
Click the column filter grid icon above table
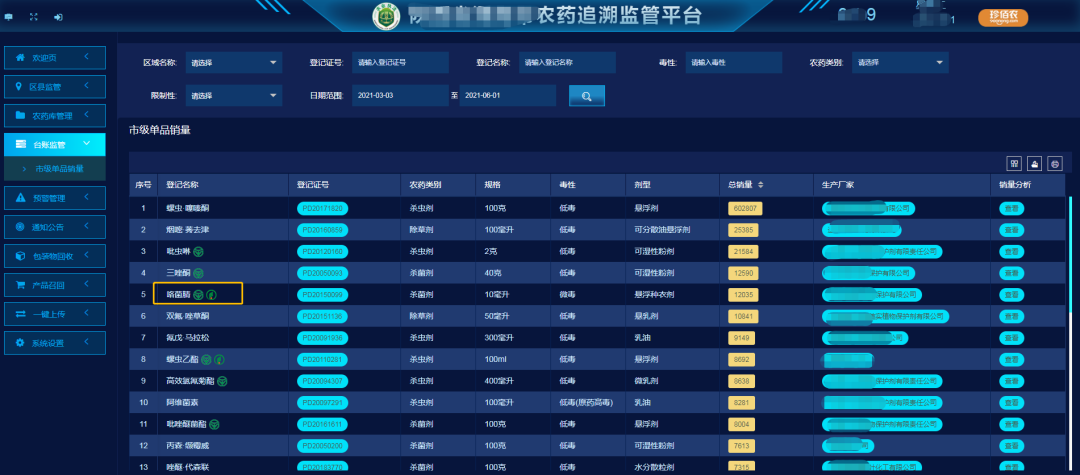[x=1013, y=164]
